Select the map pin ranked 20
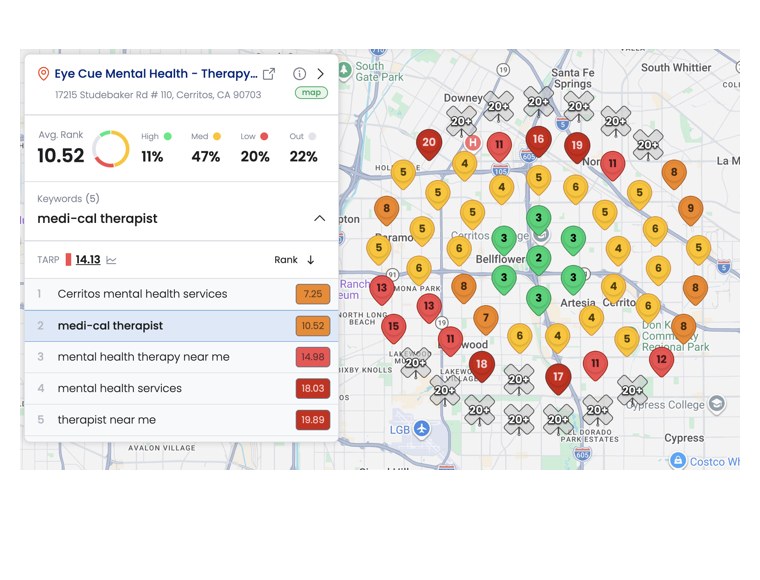760x580 pixels. (x=429, y=143)
